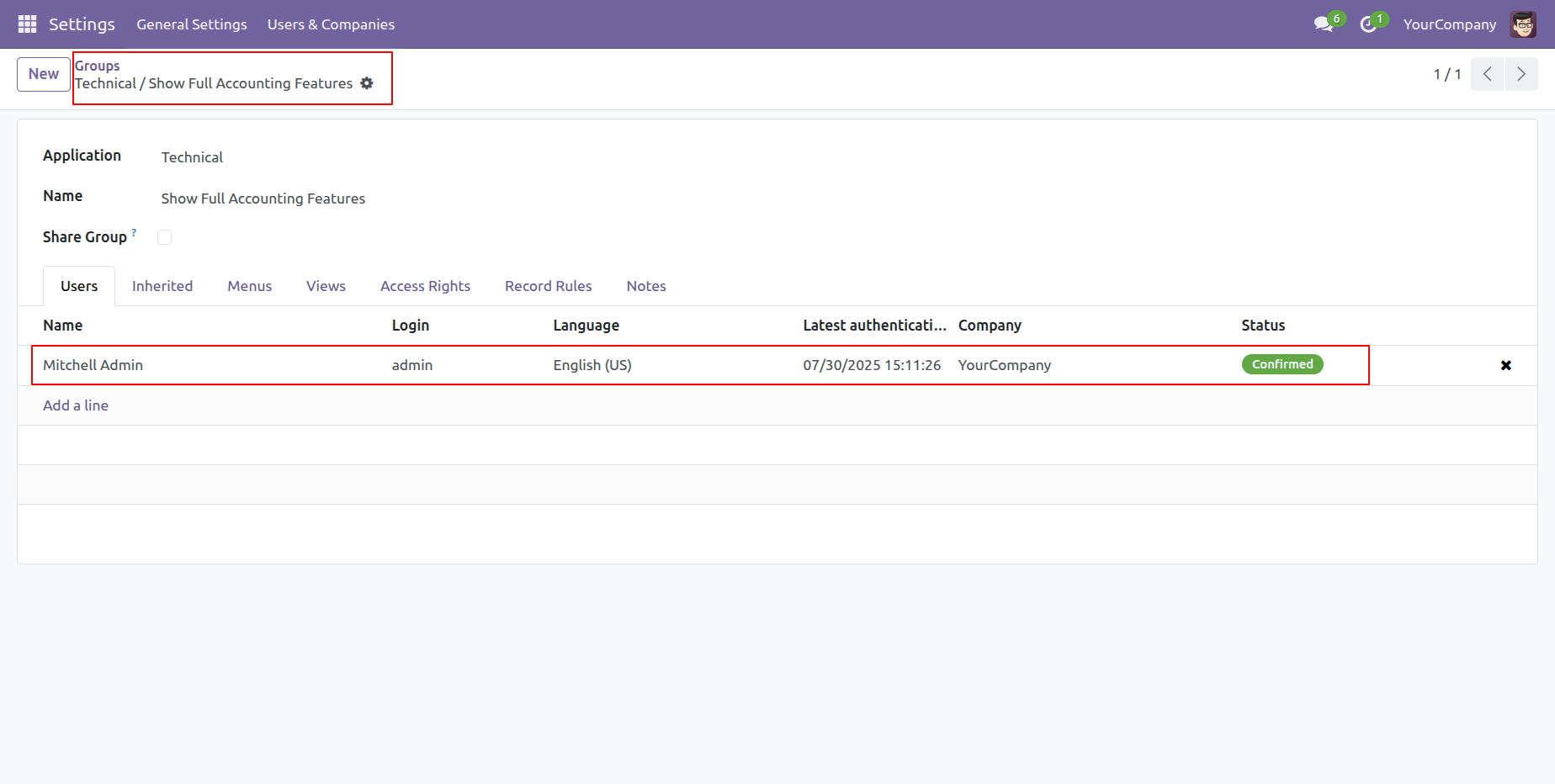Open the gear actions menu for this group
Screen dimensions: 1555x784
tap(367, 83)
